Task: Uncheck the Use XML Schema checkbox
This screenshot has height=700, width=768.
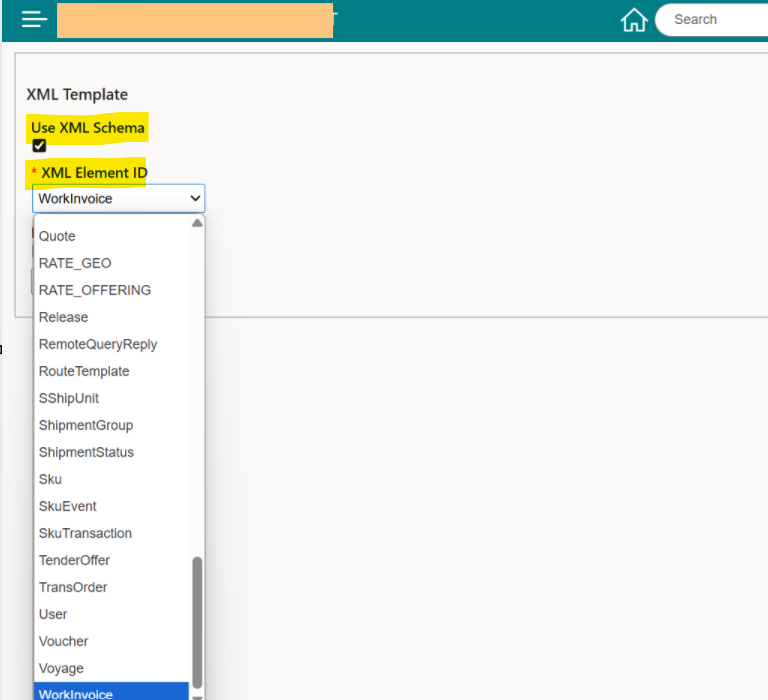Action: coord(39,145)
